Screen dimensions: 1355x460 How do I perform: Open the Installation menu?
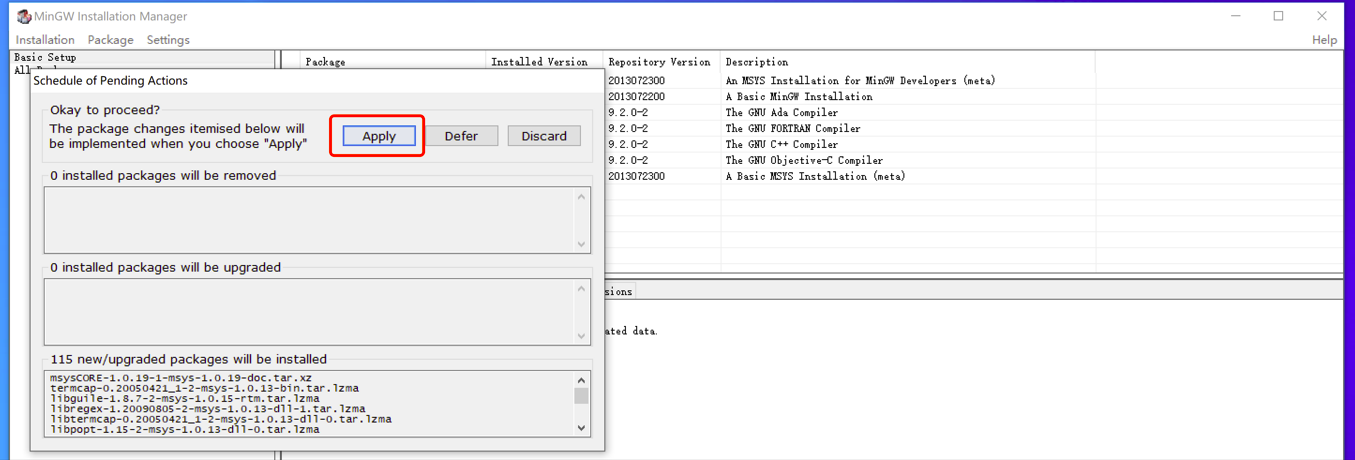pos(45,40)
